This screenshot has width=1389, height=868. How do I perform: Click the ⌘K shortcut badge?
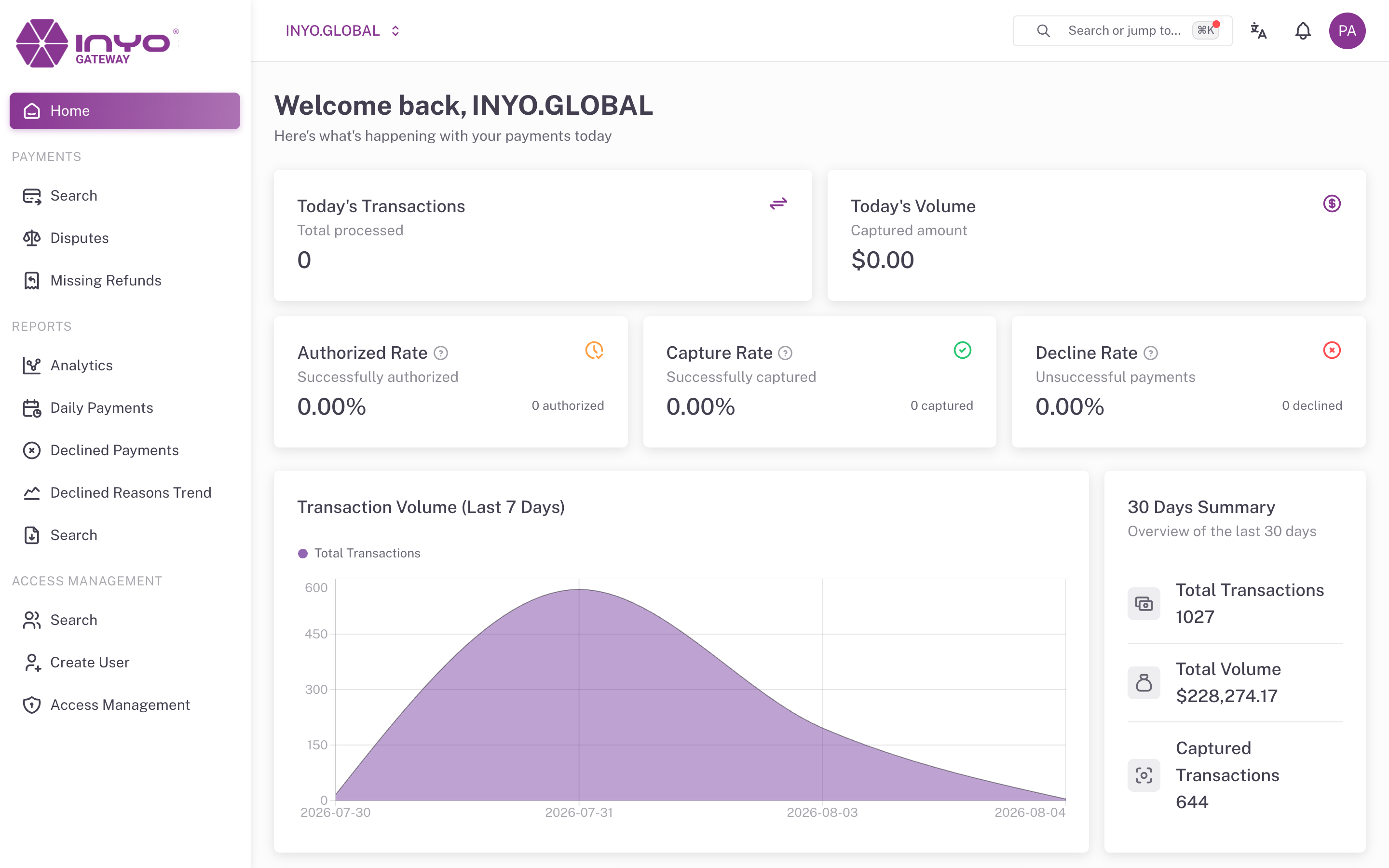click(1205, 30)
